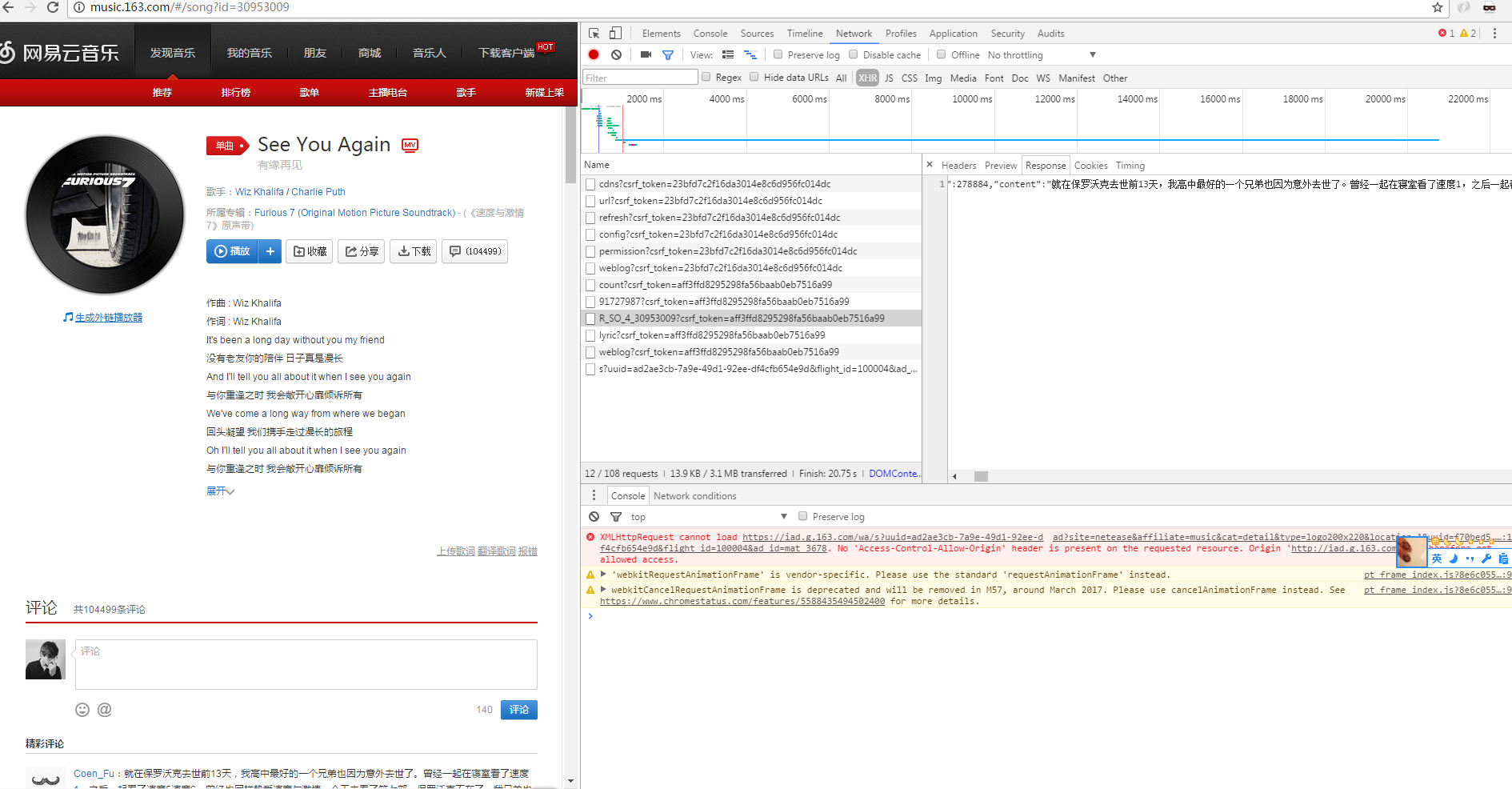Expand the lyrics with 展开
Viewport: 1512px width, 789px height.
pyautogui.click(x=220, y=491)
